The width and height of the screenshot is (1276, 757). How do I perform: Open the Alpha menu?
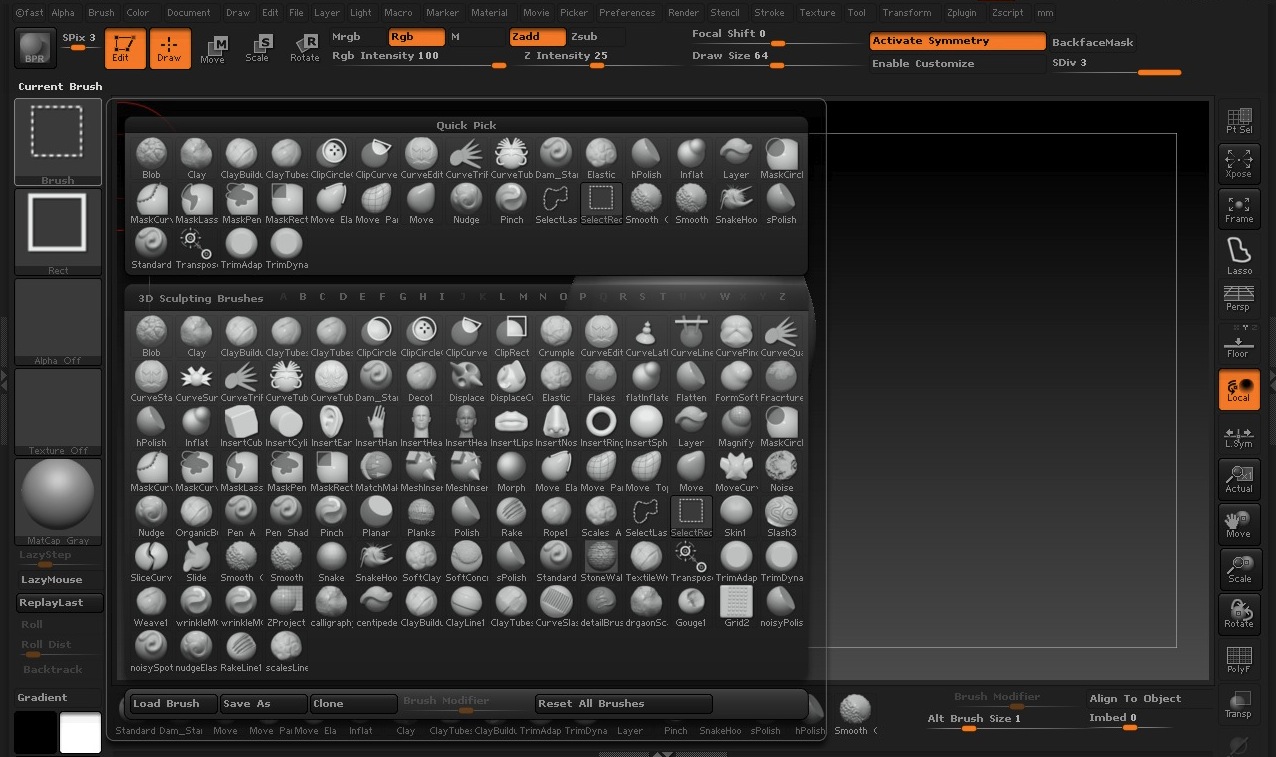click(x=63, y=13)
